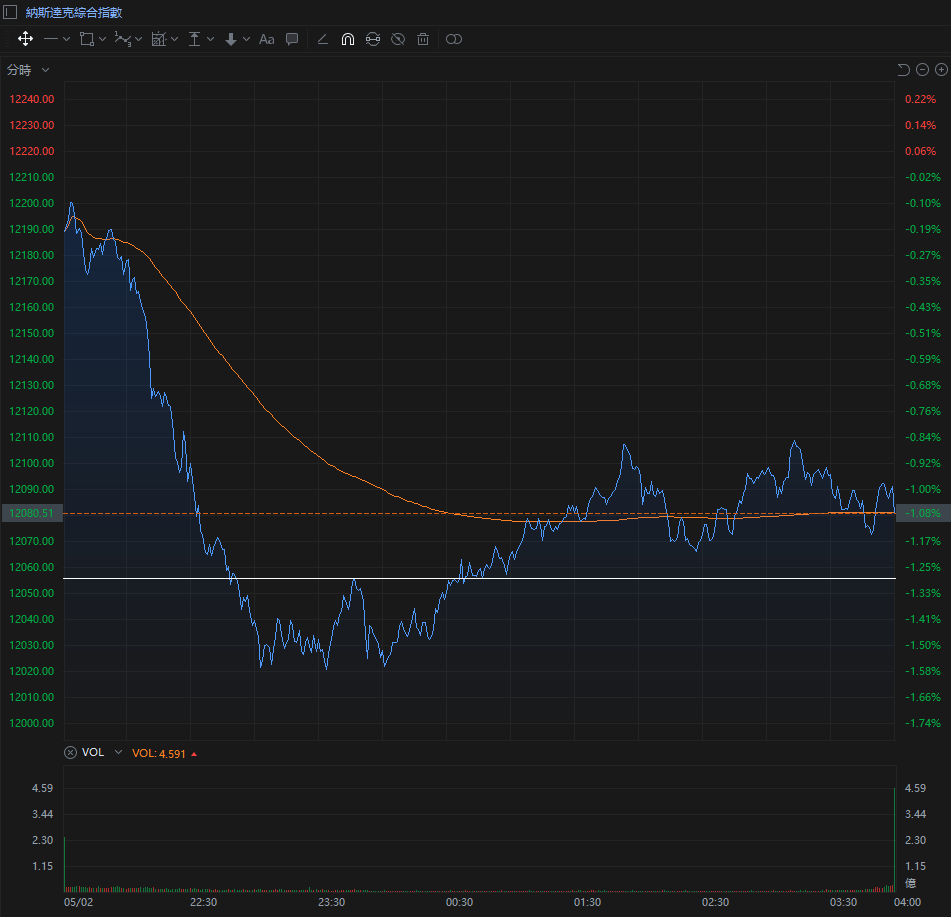Click the 04:00 time axis label
The height and width of the screenshot is (917, 951).
[x=907, y=902]
